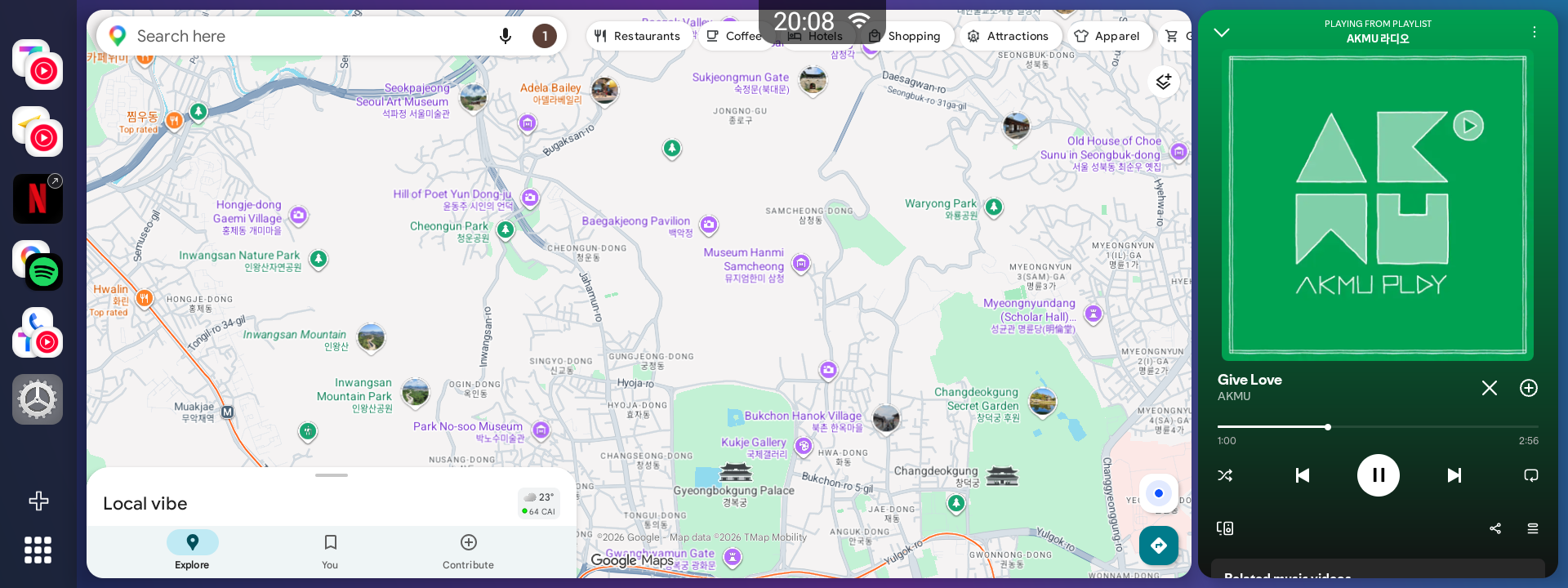
Task: Open the Netflix app from the sidebar
Action: (x=38, y=198)
